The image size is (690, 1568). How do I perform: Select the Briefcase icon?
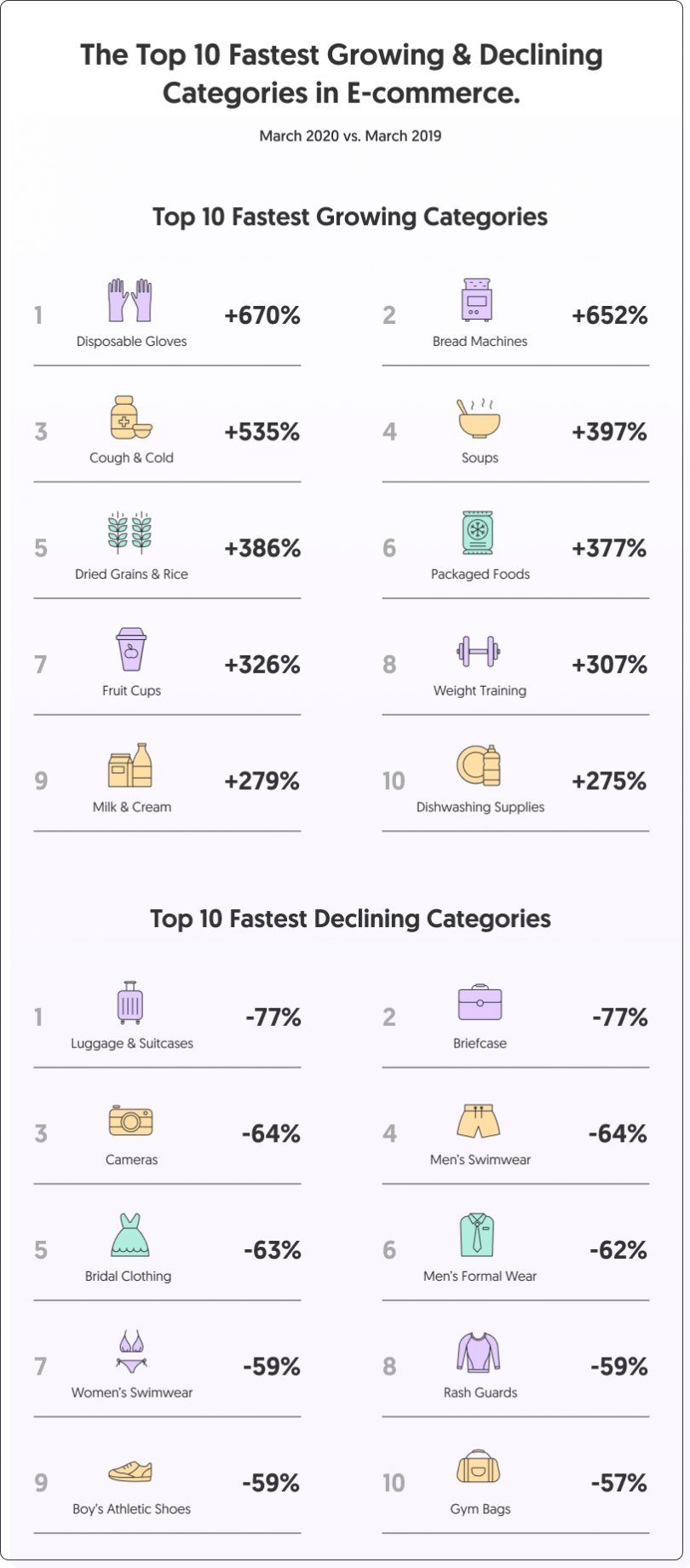pos(480,1002)
